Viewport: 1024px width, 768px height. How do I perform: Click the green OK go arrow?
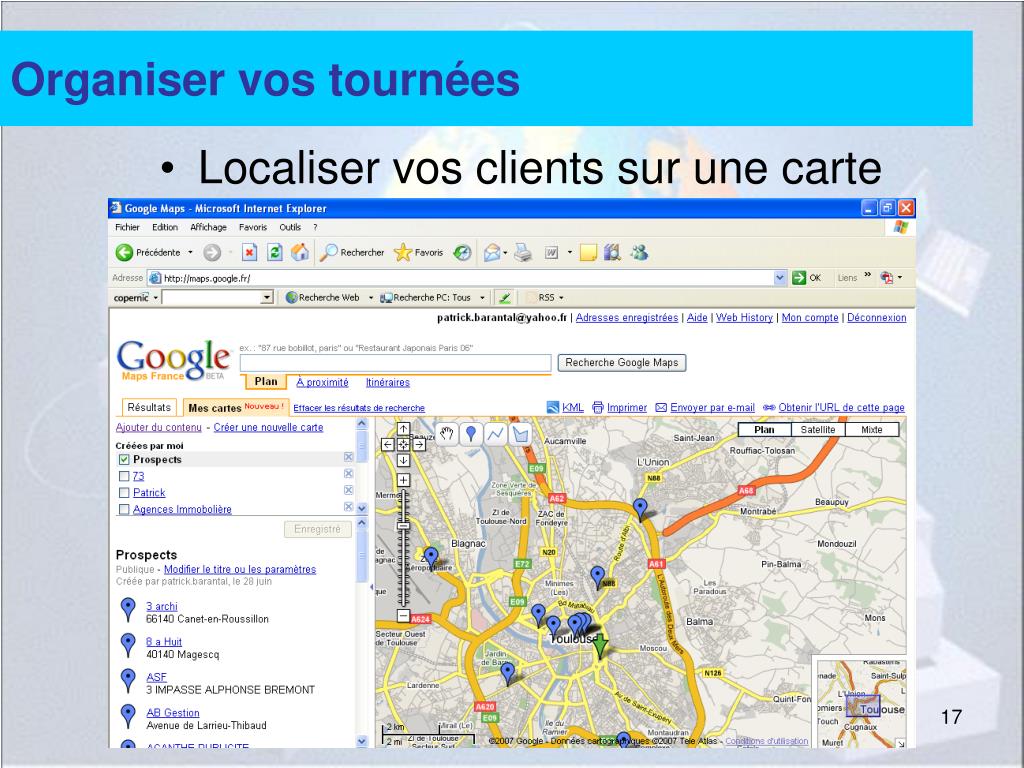click(799, 278)
